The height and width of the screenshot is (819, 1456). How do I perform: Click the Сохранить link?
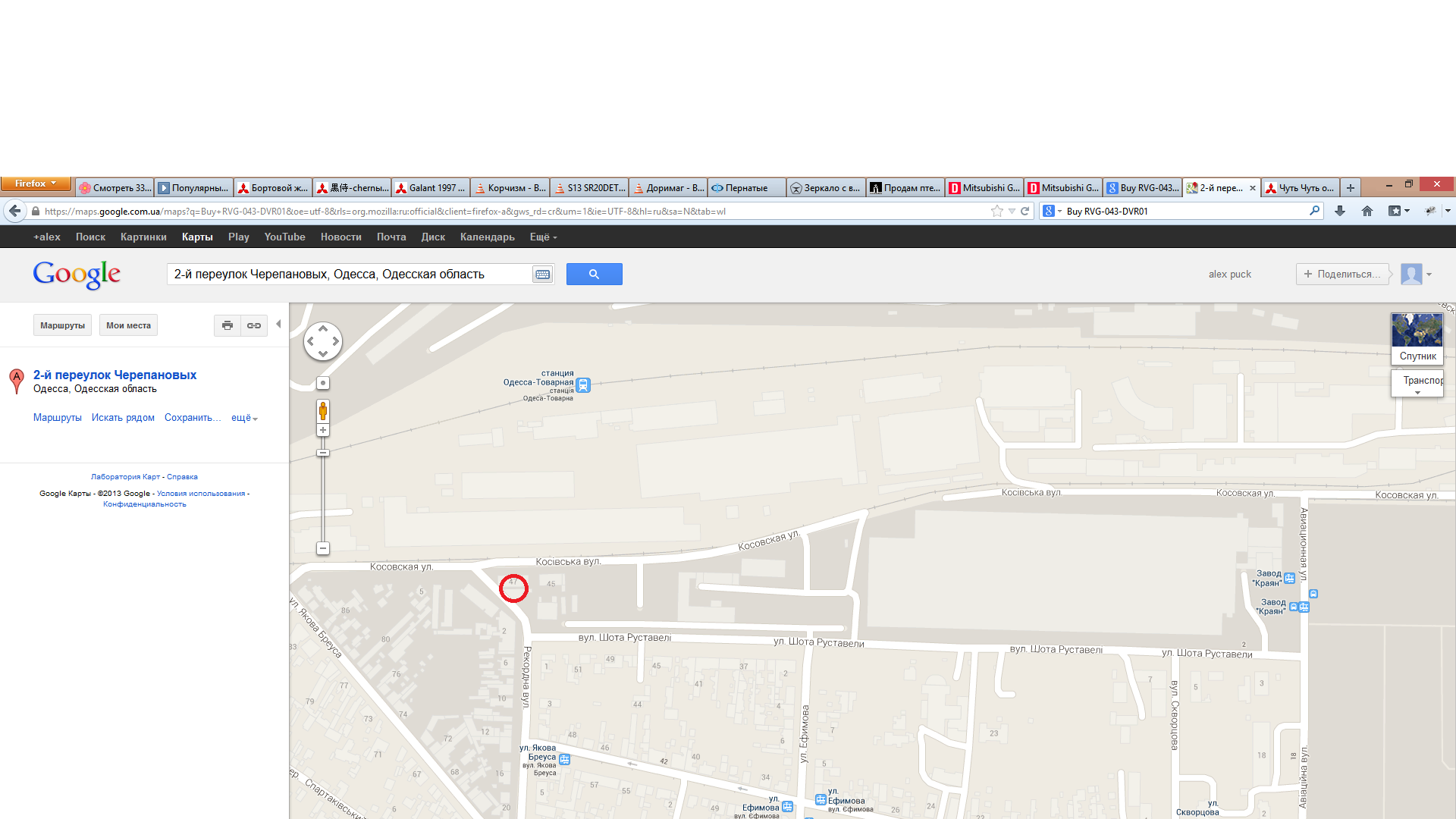[x=193, y=418]
